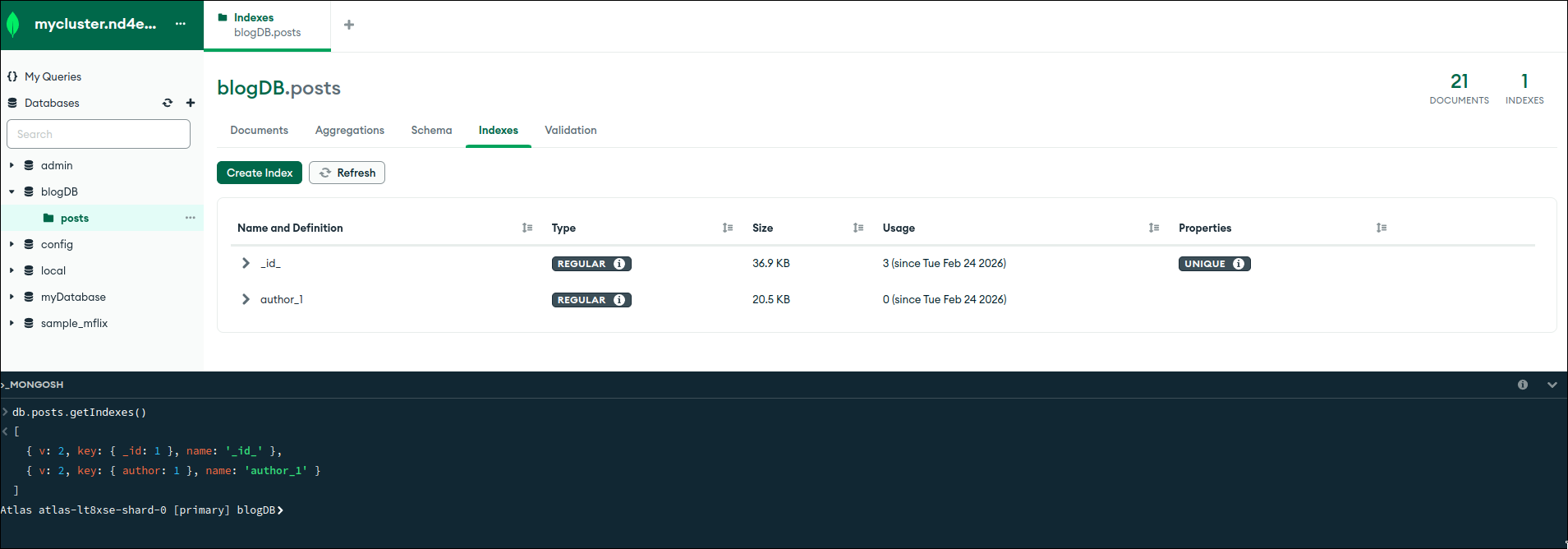The width and height of the screenshot is (1568, 549).
Task: Click the folder icon in the Indexes tab
Action: click(223, 17)
